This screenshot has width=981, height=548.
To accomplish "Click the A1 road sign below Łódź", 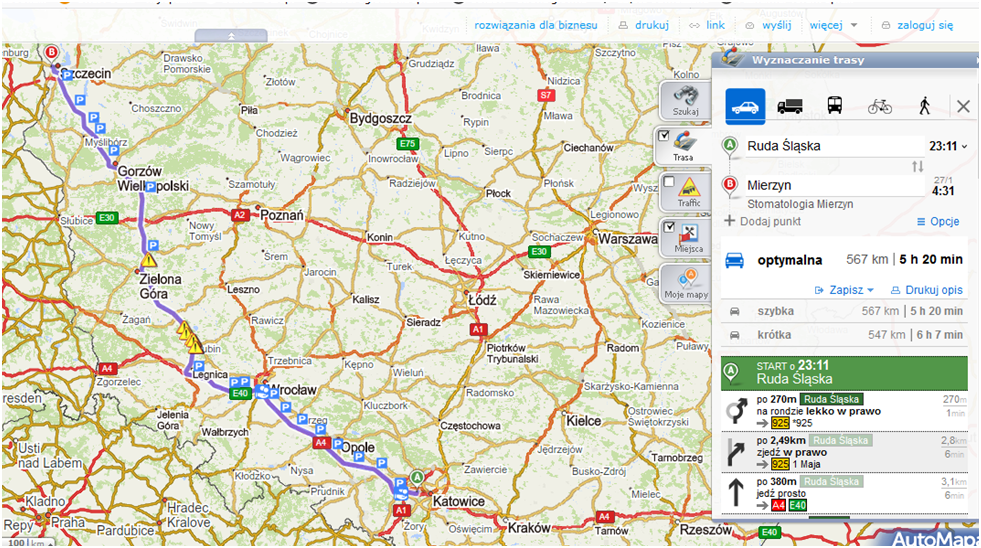I will [479, 329].
